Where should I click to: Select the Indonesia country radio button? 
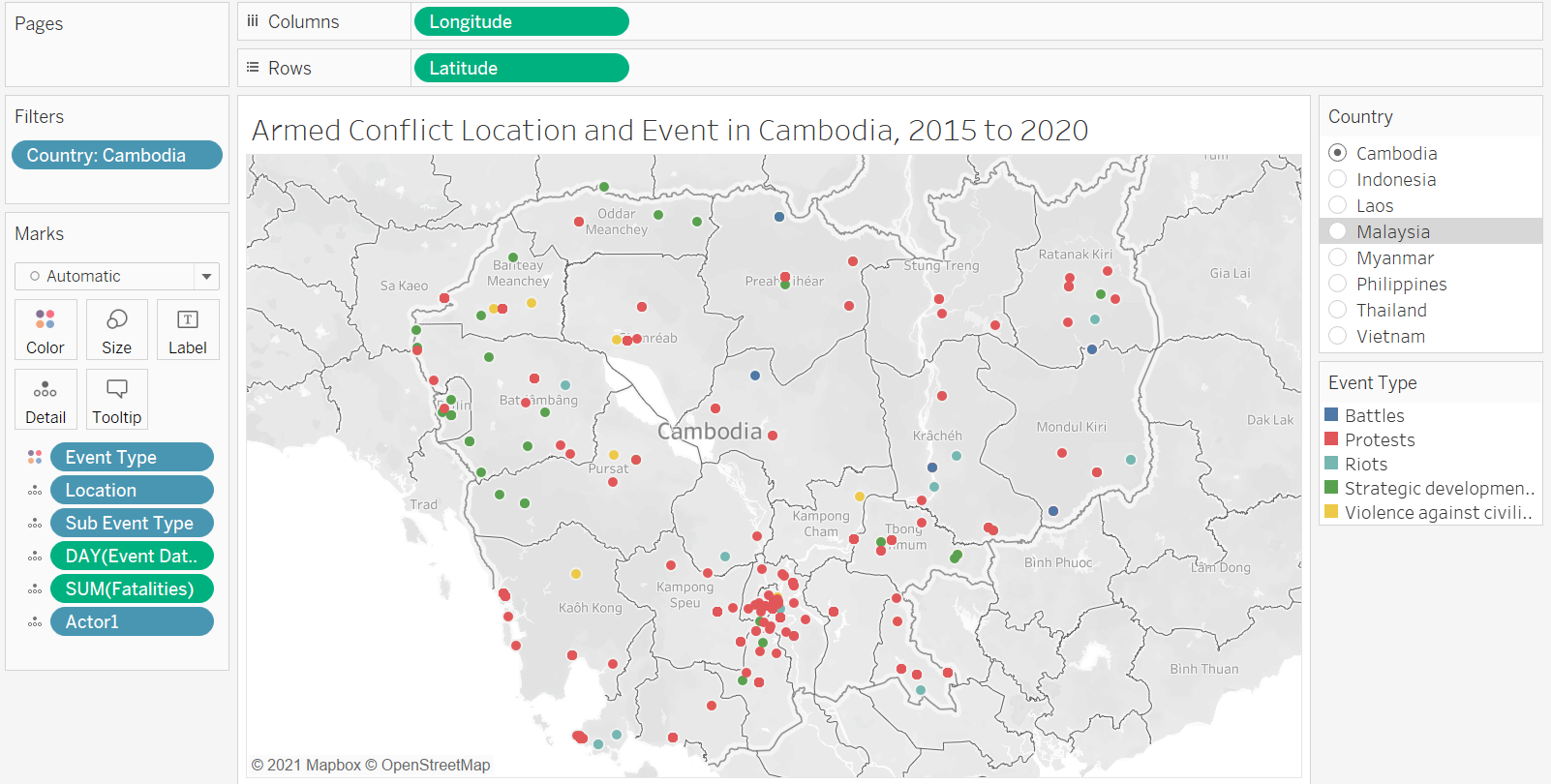click(x=1338, y=179)
